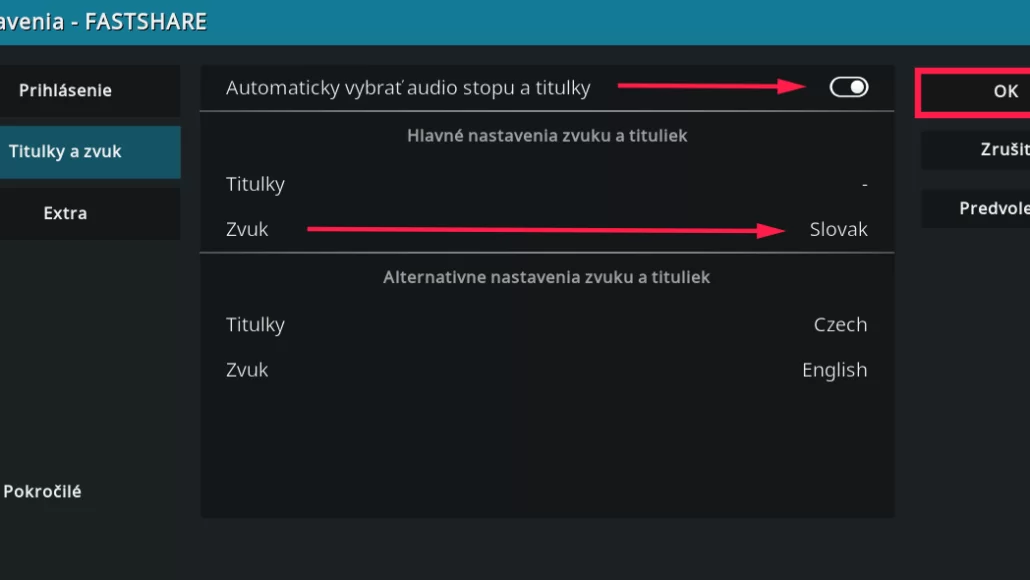Open alternative Titulky selector set to Czech
1030x580 pixels.
point(547,324)
